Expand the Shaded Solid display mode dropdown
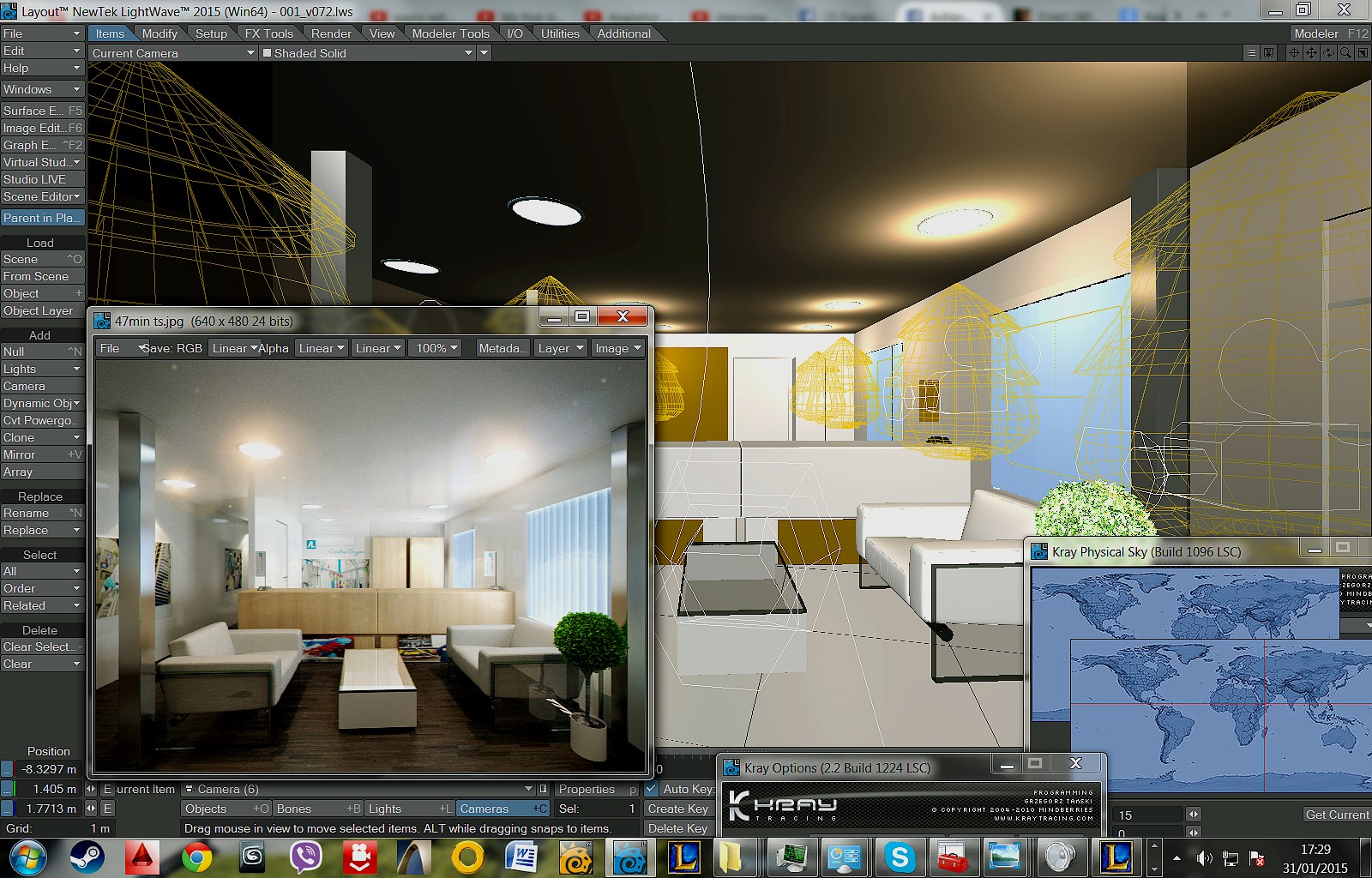 coord(368,53)
